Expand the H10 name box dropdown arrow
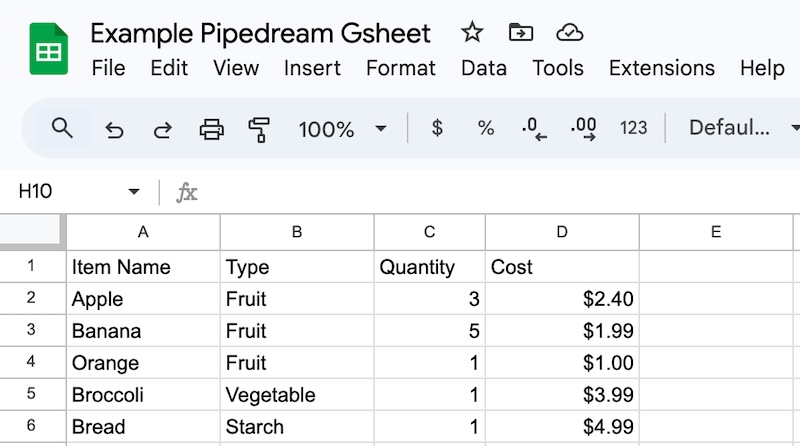800x446 pixels. [x=134, y=192]
